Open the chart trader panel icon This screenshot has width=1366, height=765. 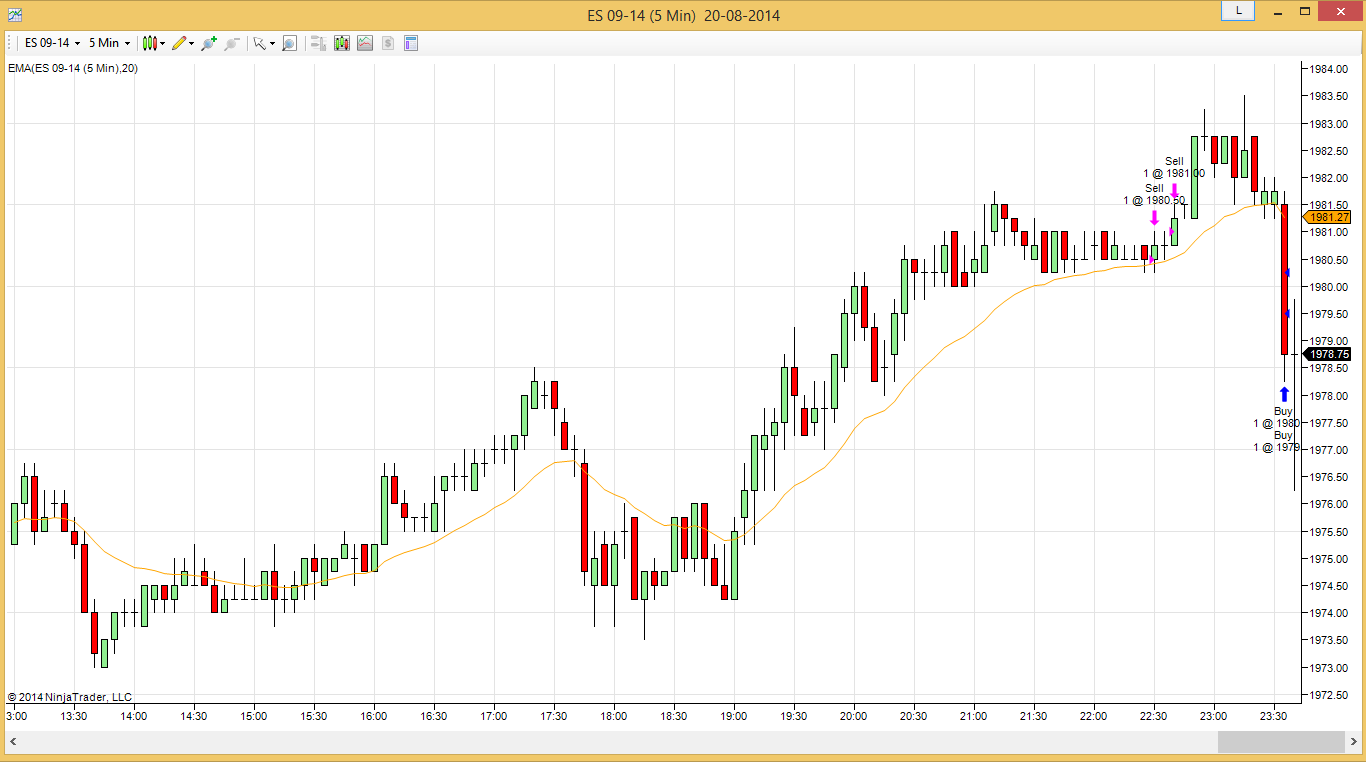pos(319,43)
